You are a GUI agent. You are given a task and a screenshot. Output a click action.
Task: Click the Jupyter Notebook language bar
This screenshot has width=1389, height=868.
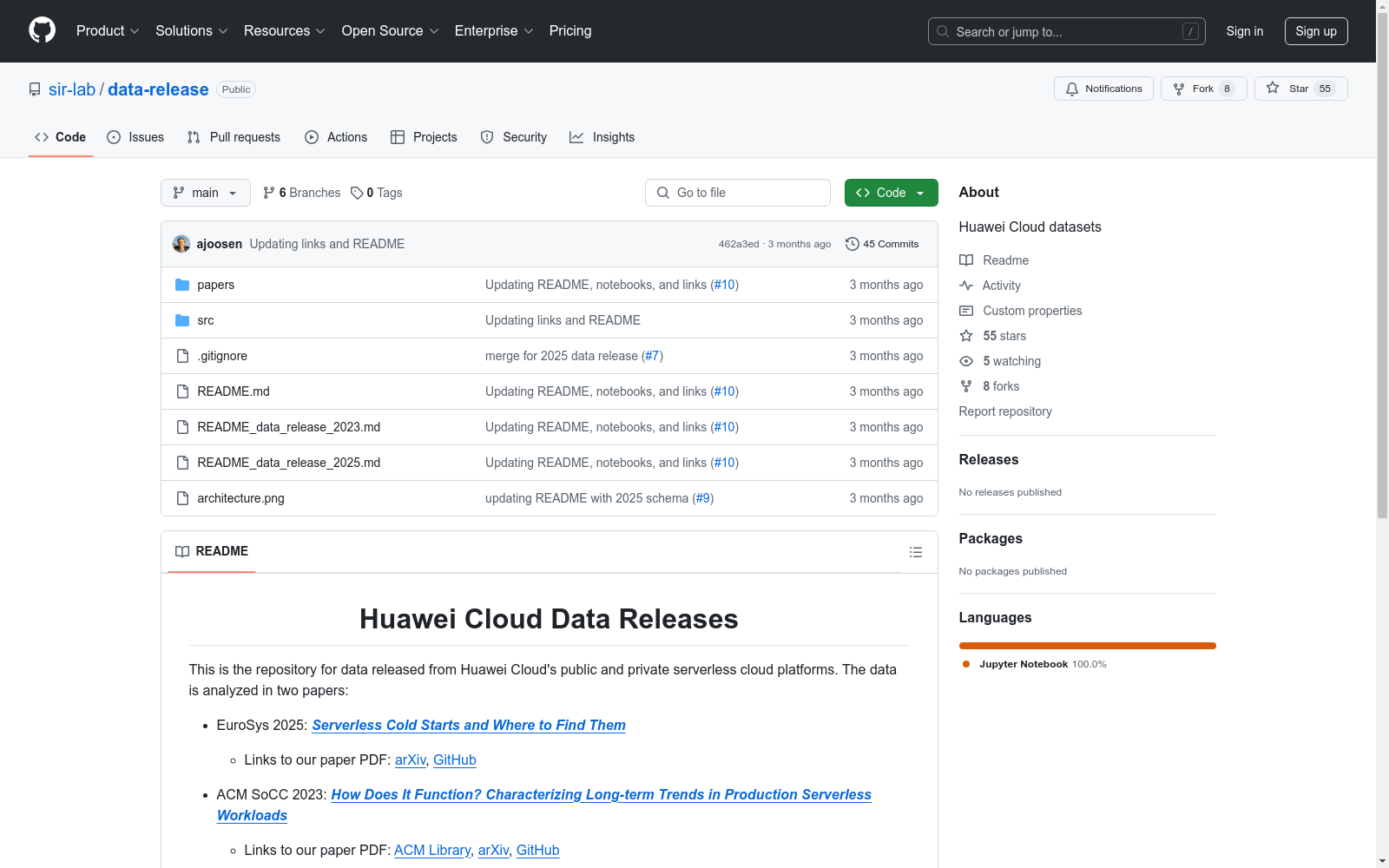pos(1088,646)
